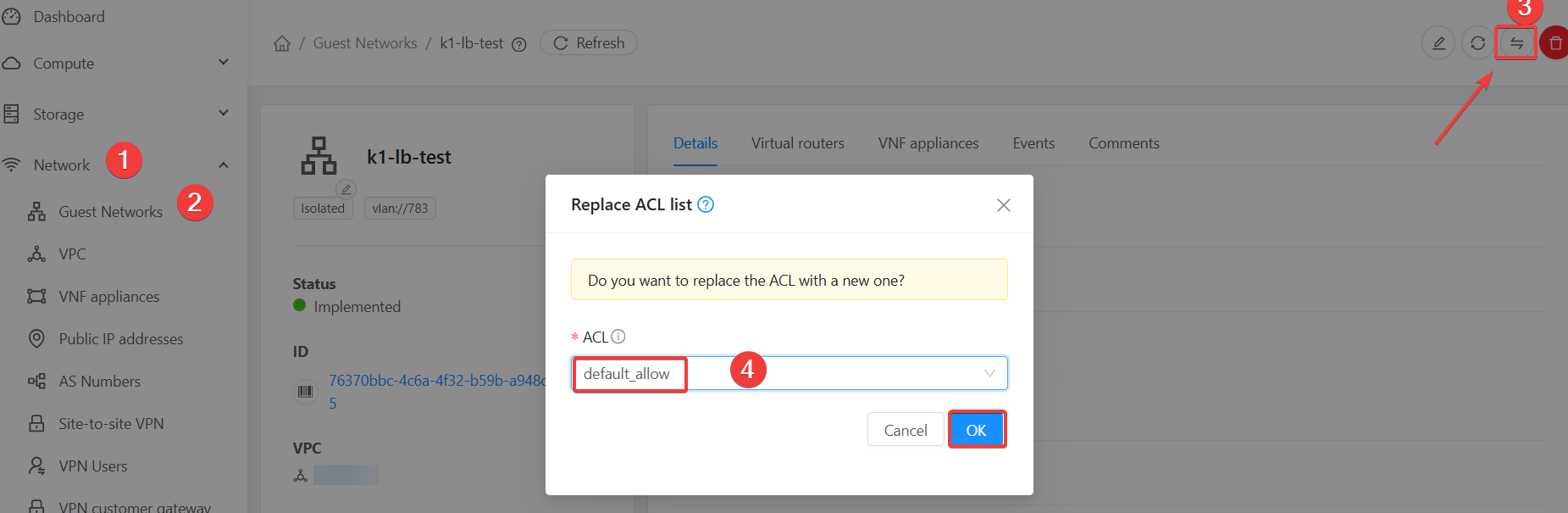Collapse the Network sidebar section
This screenshot has height=513, width=1568.
[x=224, y=164]
